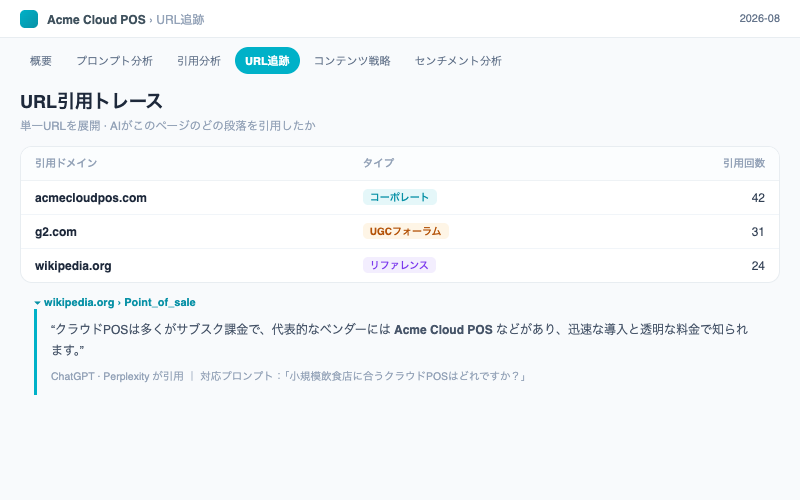Sort by the タイプ column header
Viewport: 800px width, 500px height.
378,163
